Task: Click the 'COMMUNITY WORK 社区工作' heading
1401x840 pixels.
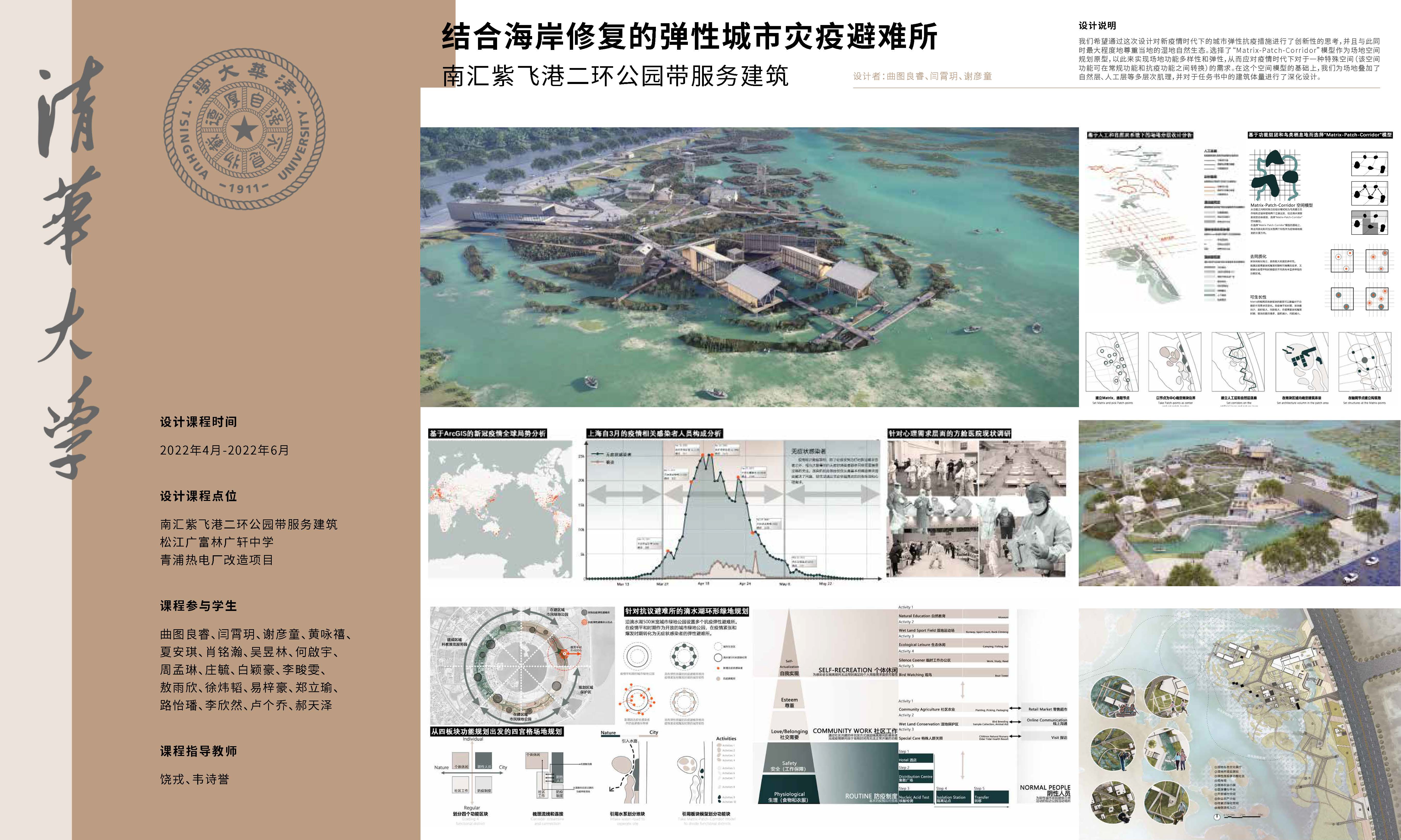Action: click(x=855, y=731)
